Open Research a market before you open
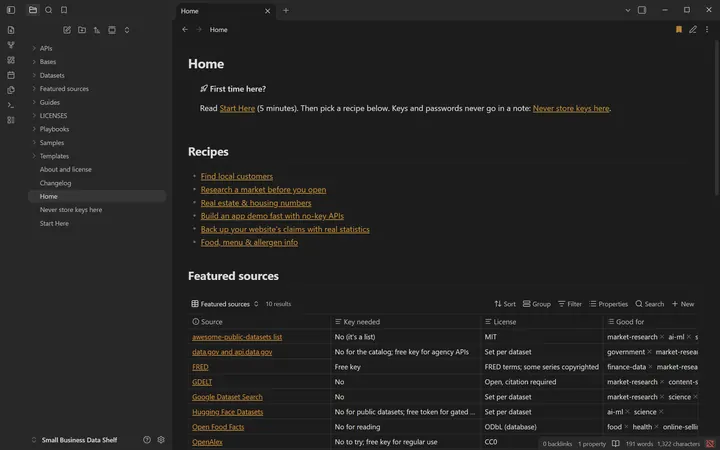Viewport: 720px width, 450px height. 263,190
